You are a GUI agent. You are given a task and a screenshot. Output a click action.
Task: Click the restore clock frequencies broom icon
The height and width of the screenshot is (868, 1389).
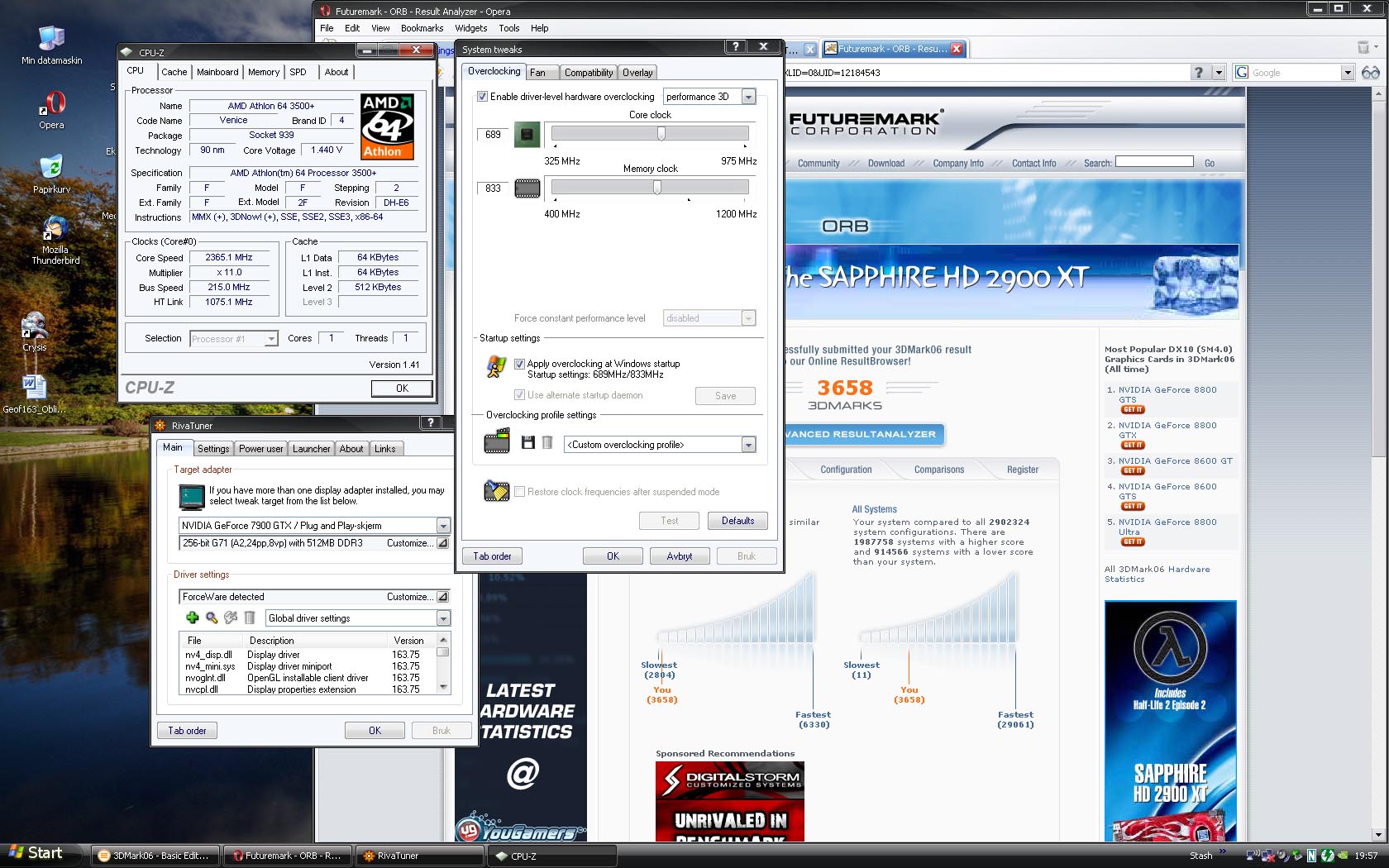coord(496,491)
